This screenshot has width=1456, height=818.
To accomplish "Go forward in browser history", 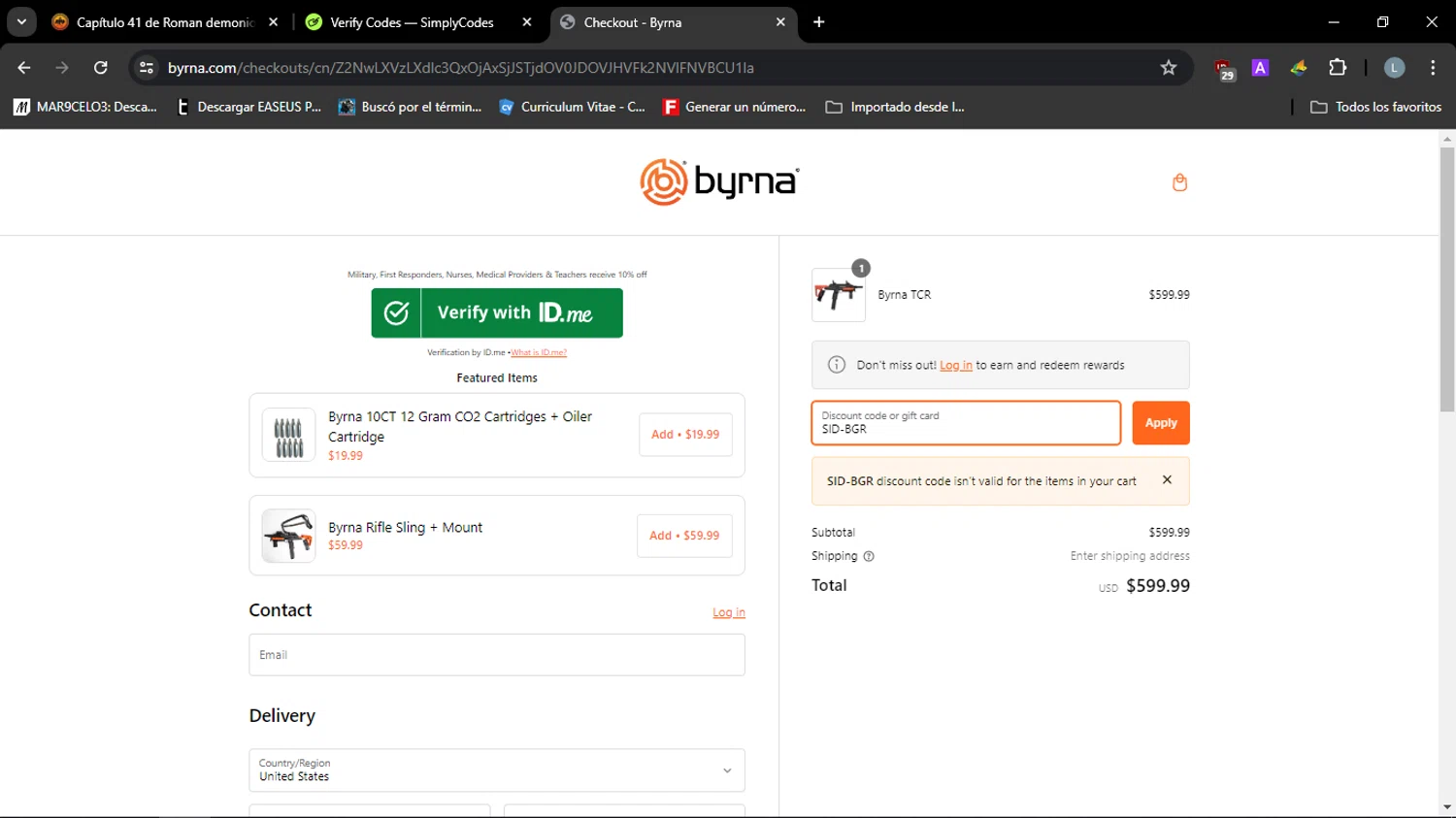I will coord(62,68).
